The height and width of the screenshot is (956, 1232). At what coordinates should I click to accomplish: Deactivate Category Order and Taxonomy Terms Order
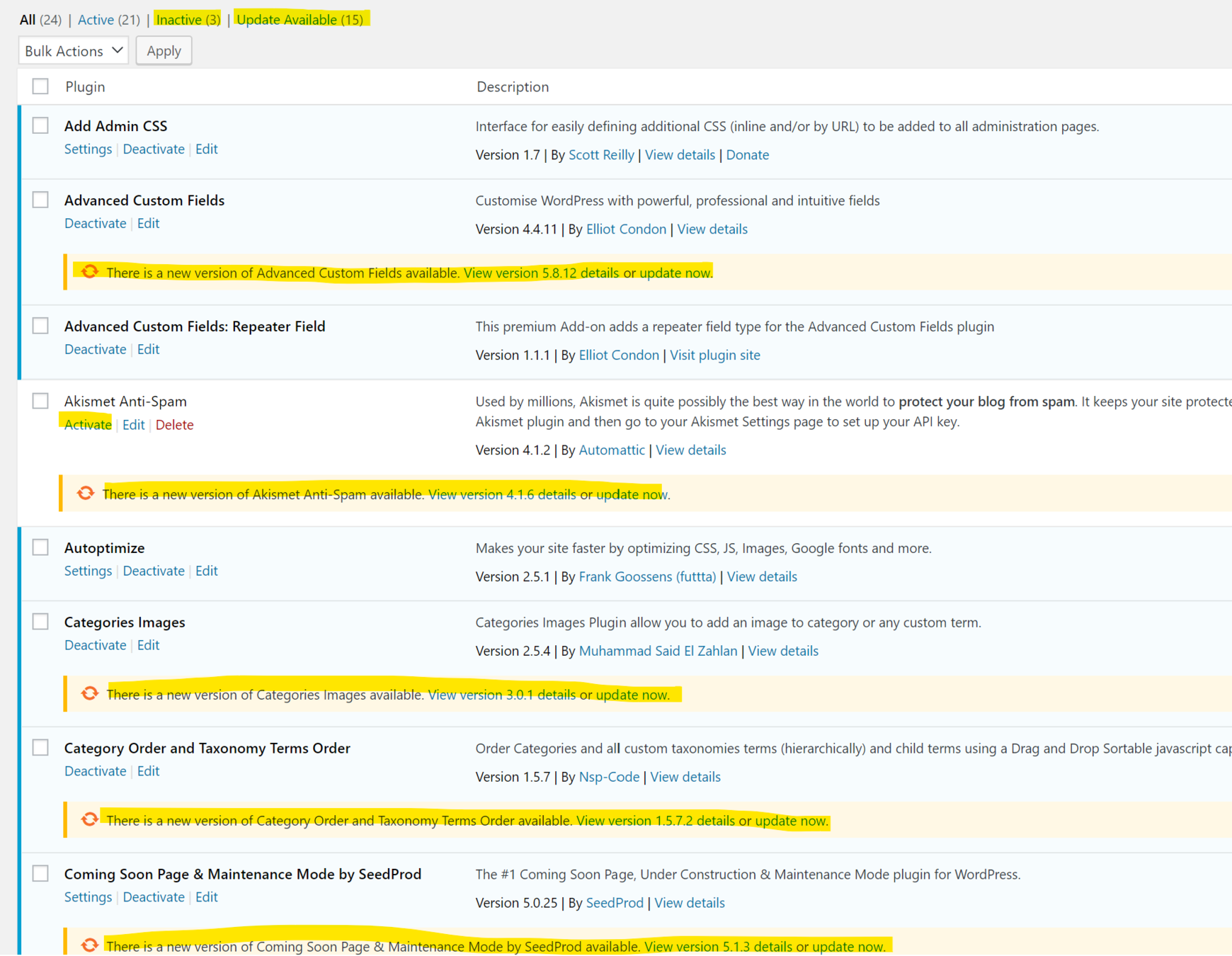(95, 771)
